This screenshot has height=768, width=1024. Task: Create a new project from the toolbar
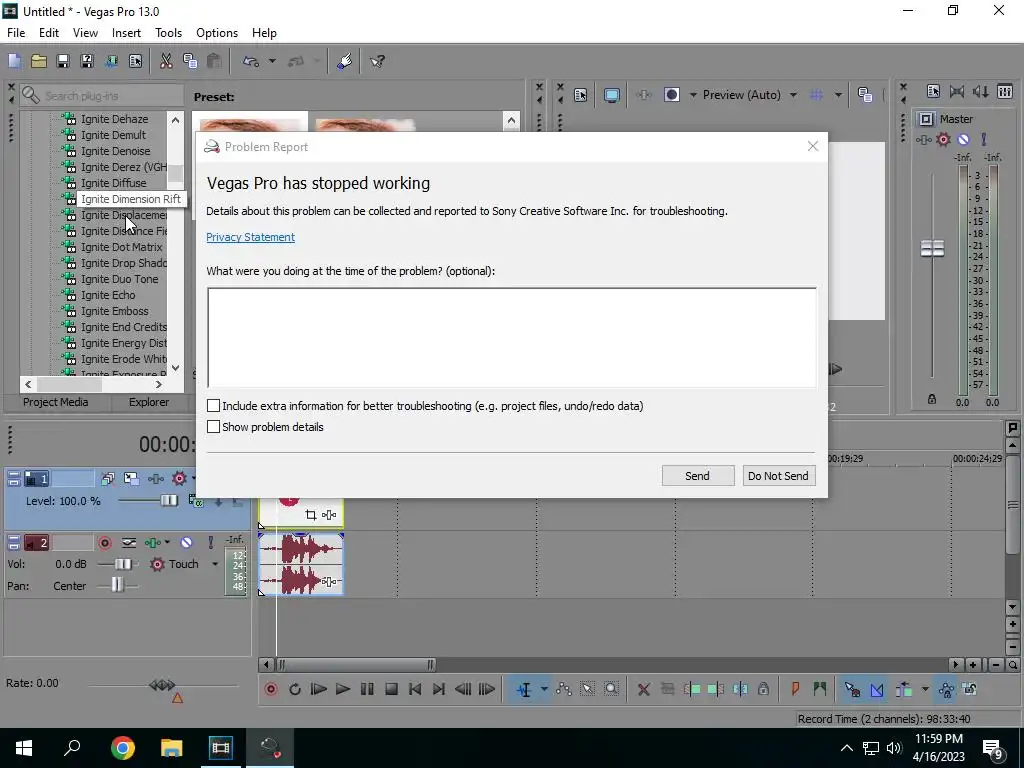point(14,61)
